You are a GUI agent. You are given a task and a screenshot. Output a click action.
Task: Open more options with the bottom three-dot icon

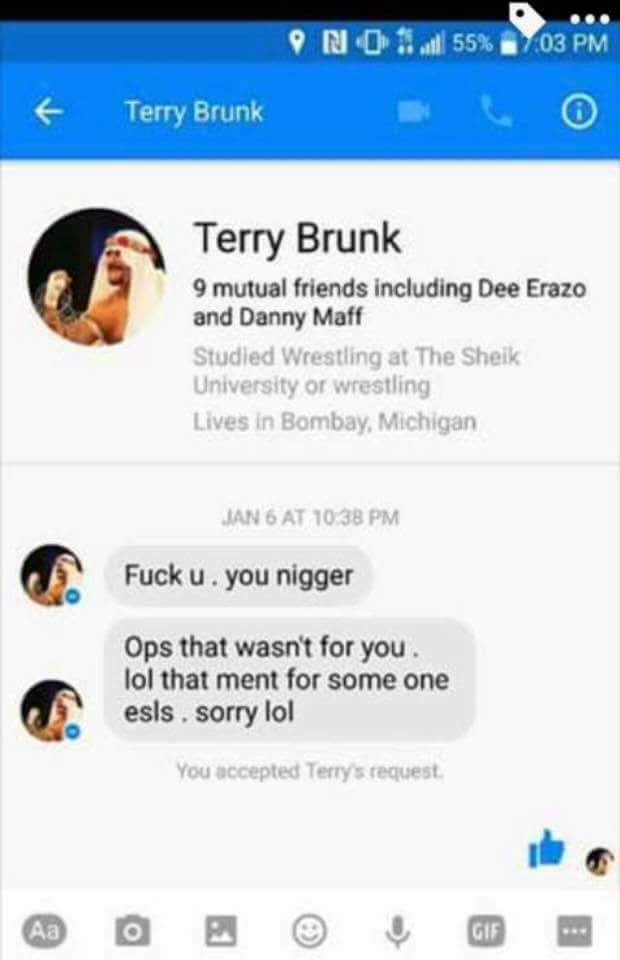(x=574, y=931)
